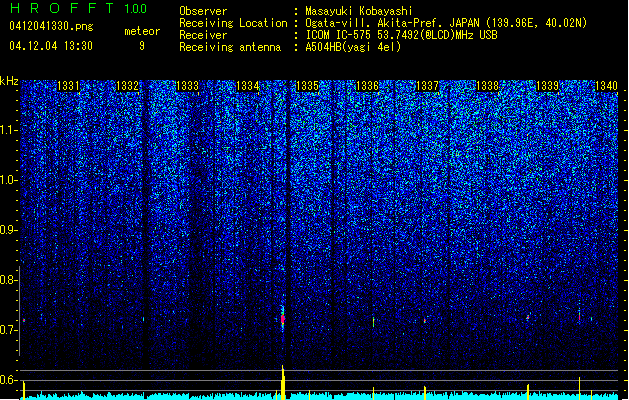Select the meteor count value 9

click(142, 46)
